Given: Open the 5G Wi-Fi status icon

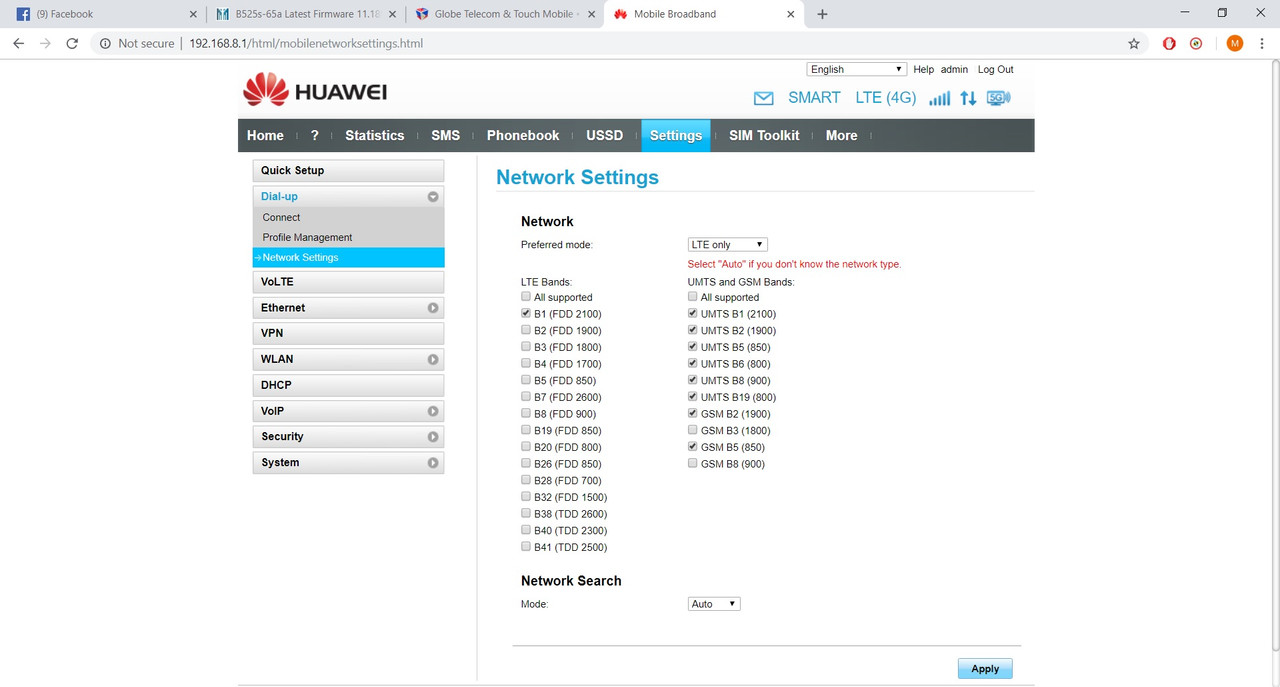Looking at the screenshot, I should (x=998, y=98).
